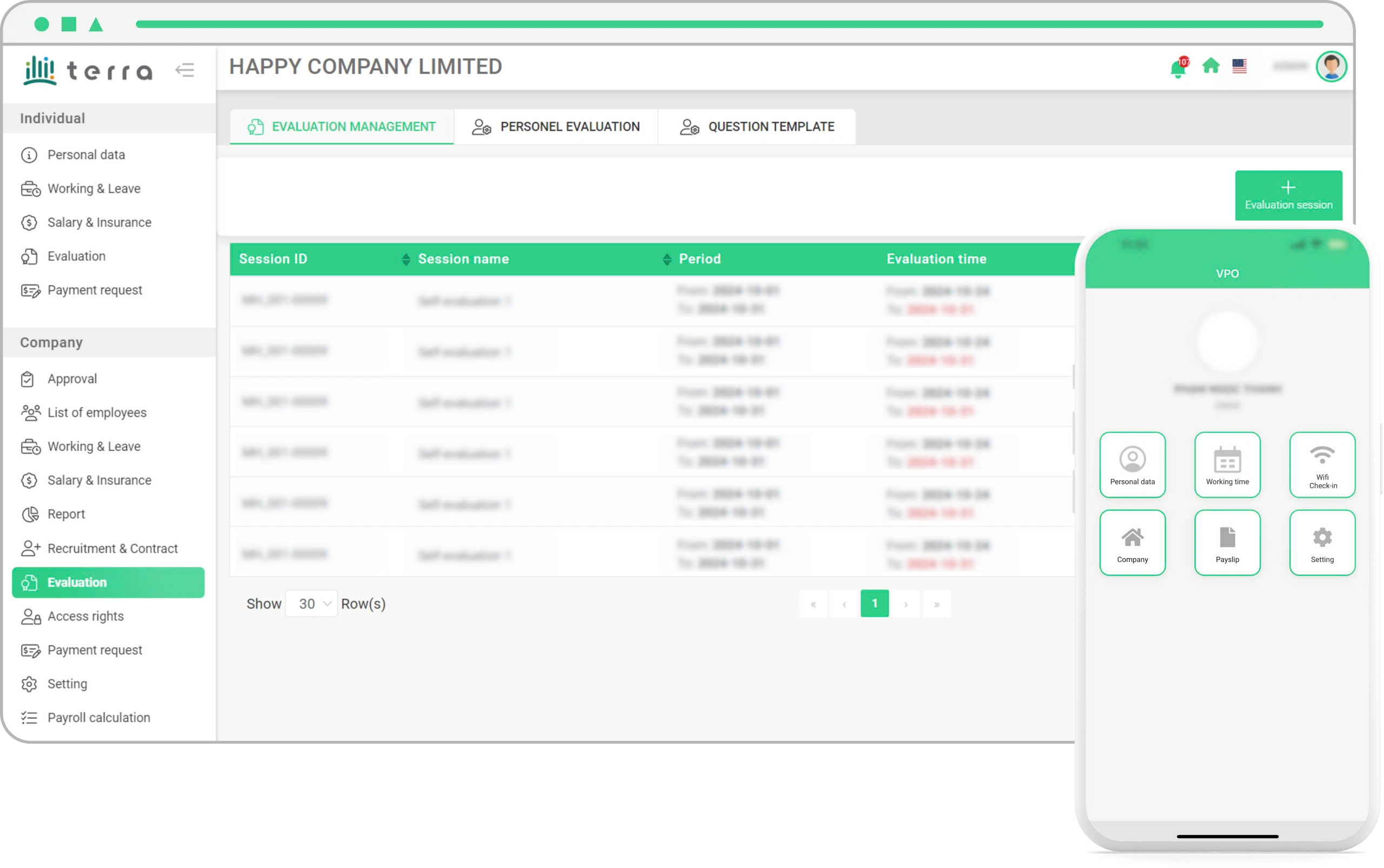Tap Personal data tile on phone app
The width and height of the screenshot is (1384, 868).
pos(1132,464)
